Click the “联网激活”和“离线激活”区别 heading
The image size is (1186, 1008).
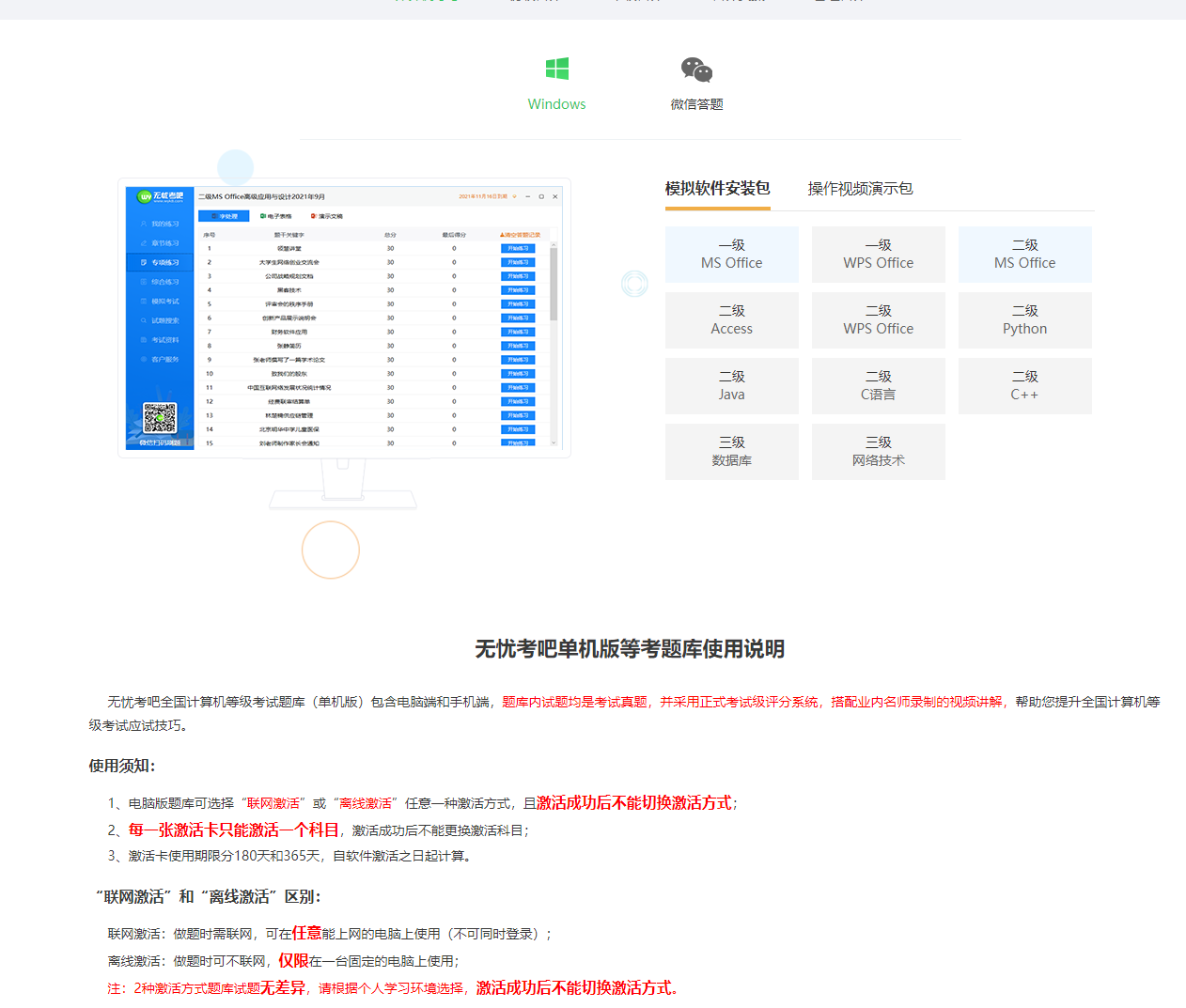pyautogui.click(x=209, y=897)
